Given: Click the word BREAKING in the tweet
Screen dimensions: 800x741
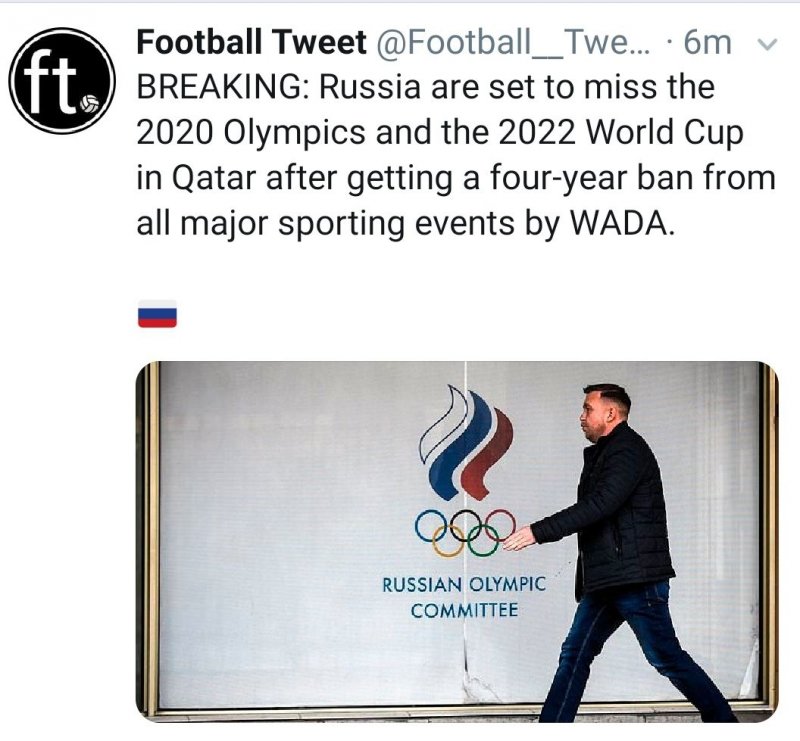Looking at the screenshot, I should pos(220,87).
